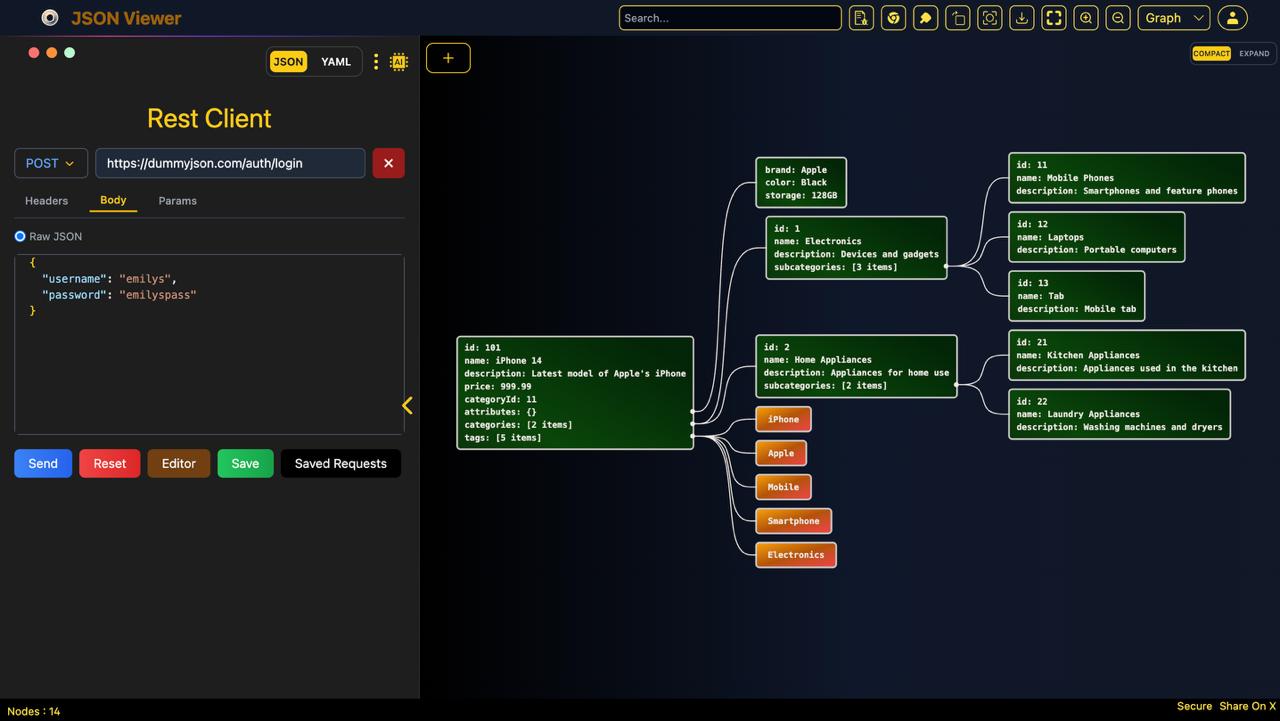Viewport: 1280px width, 721px height.
Task: Toggle graph view to EXPAND
Action: coord(1253,54)
